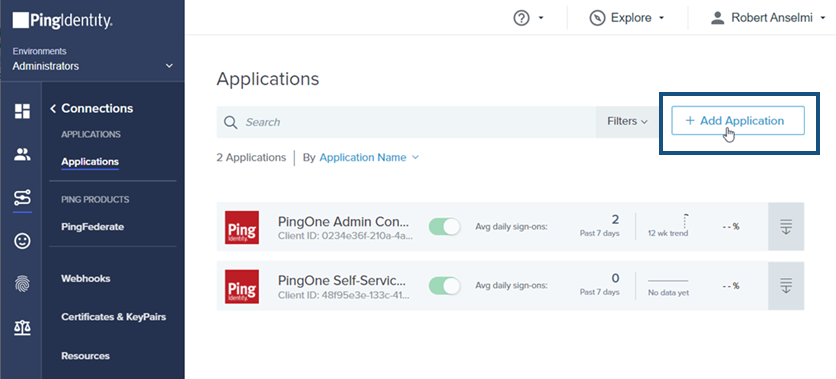Open the fingerprint Security icon in sidebar

(x=22, y=284)
